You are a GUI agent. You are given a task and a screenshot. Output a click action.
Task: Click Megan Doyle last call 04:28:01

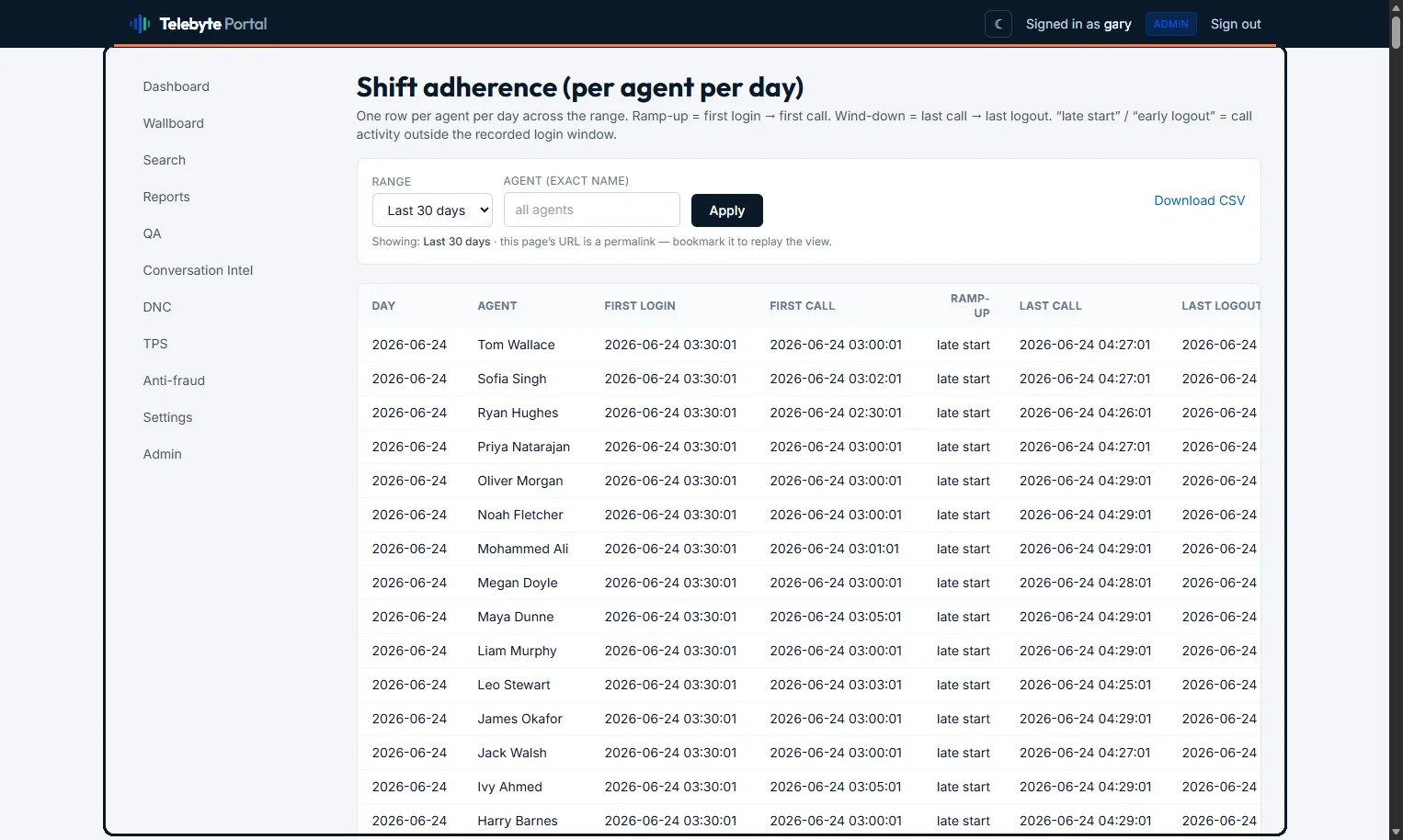(1085, 583)
